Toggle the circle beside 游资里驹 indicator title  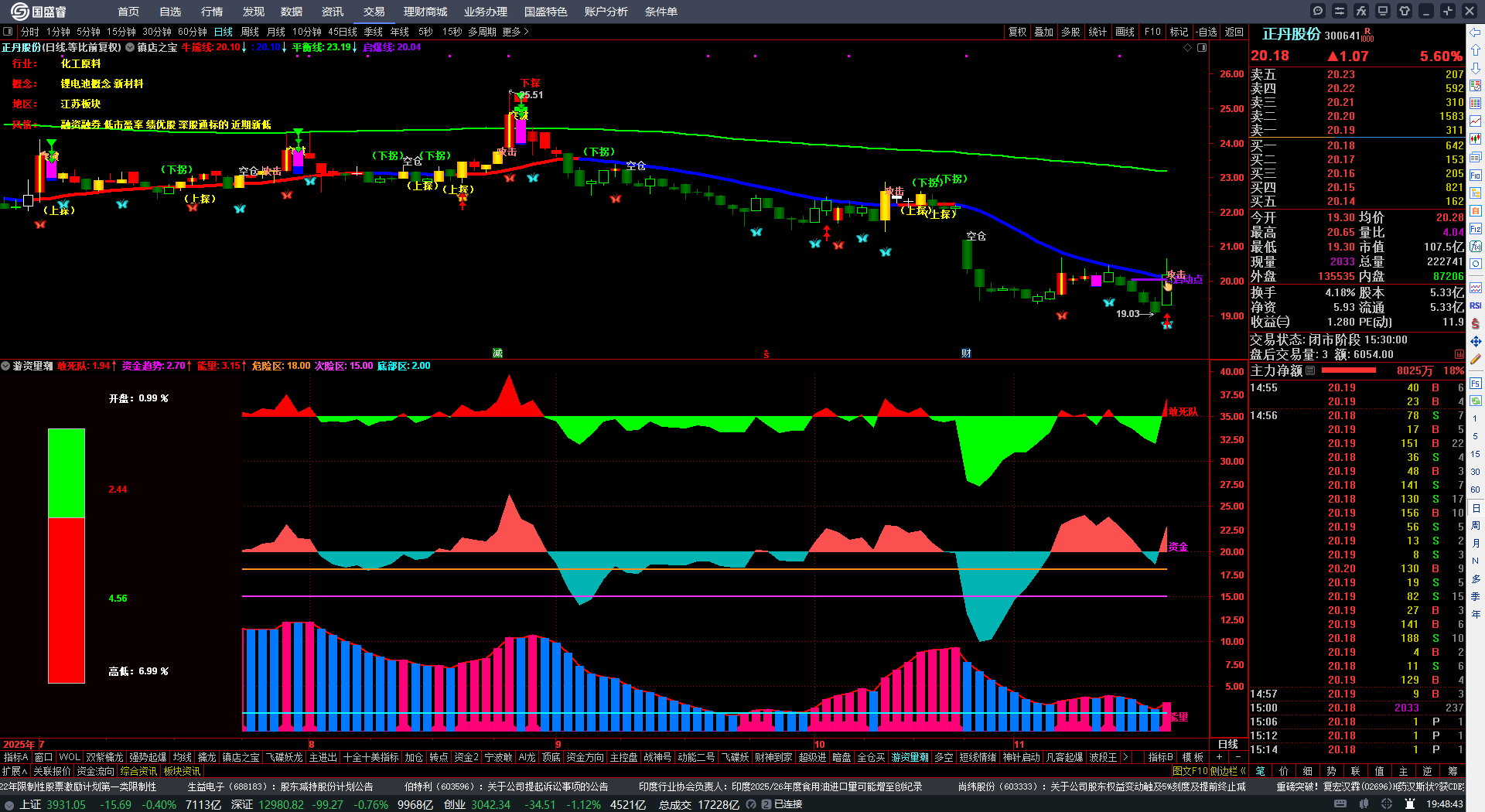click(x=5, y=366)
